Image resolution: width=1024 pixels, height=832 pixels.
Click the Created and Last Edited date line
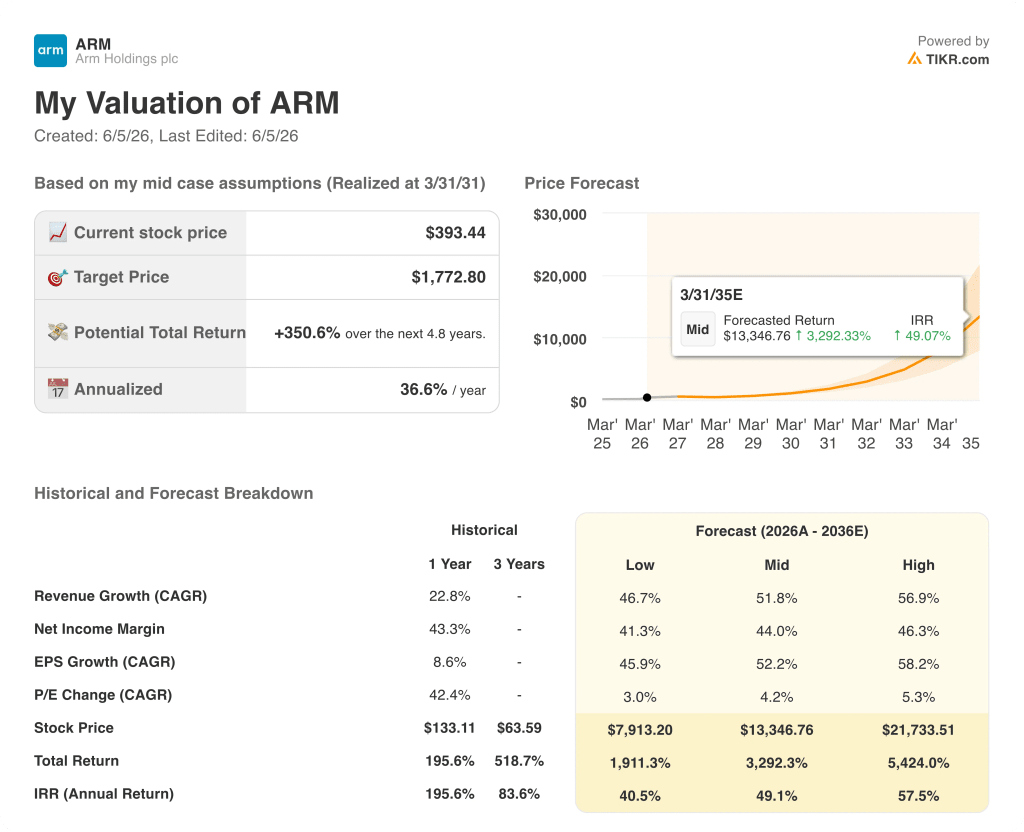(x=166, y=136)
